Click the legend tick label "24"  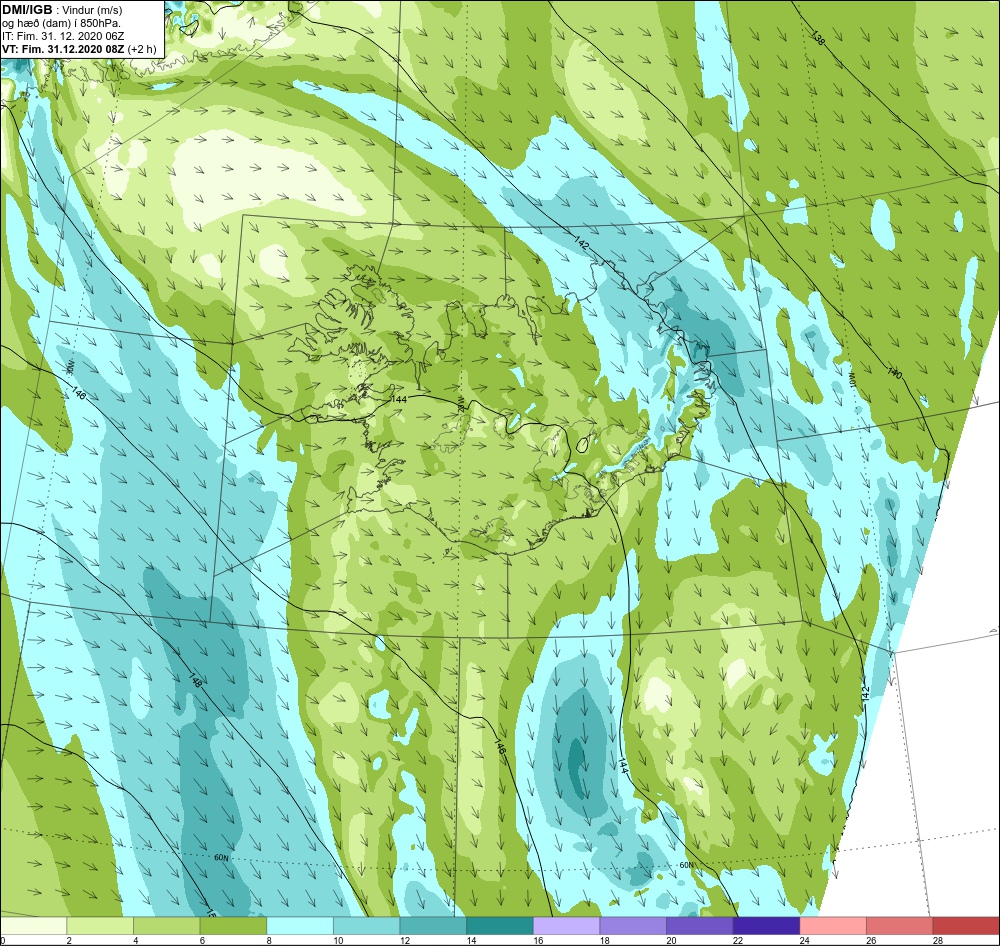tap(805, 940)
